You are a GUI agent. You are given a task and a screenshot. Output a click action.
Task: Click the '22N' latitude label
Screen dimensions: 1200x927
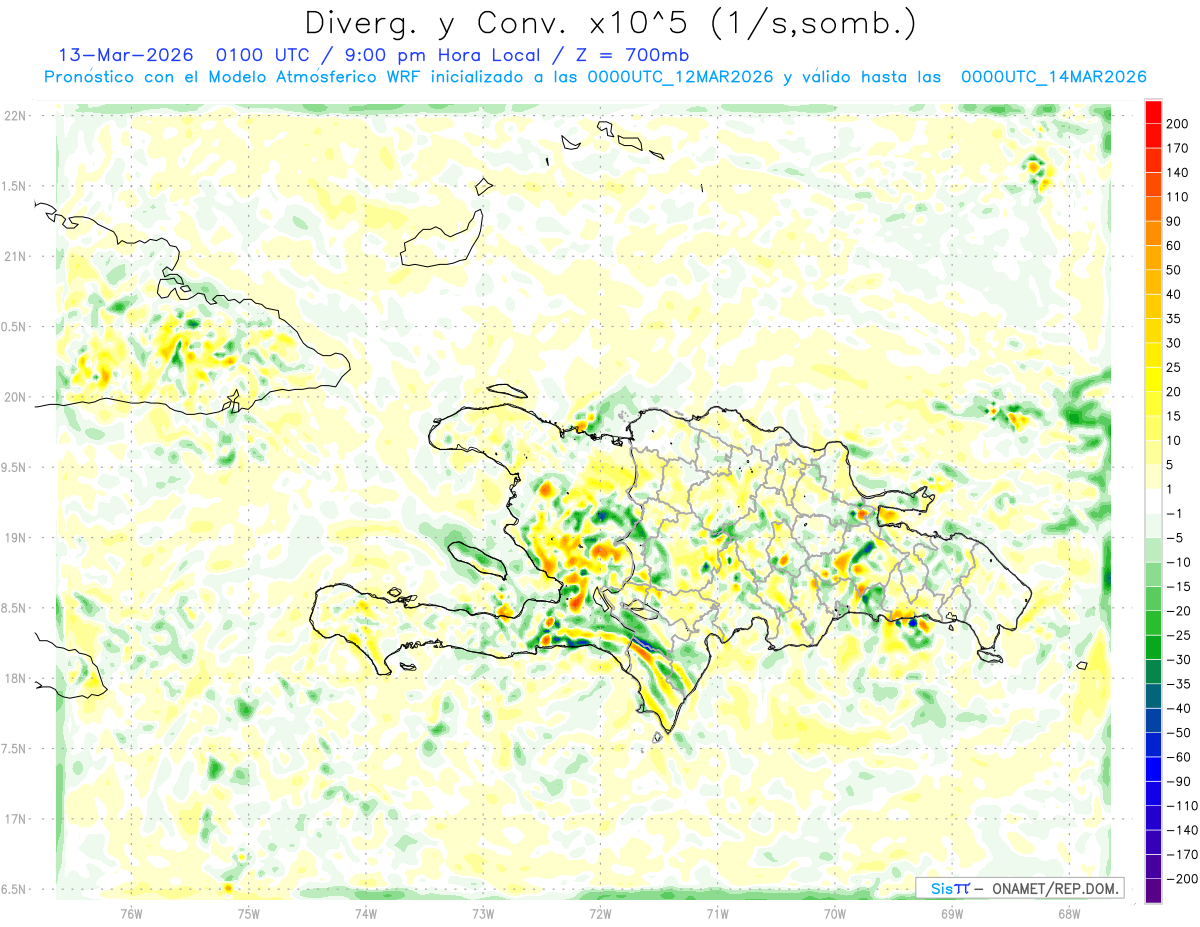17,115
